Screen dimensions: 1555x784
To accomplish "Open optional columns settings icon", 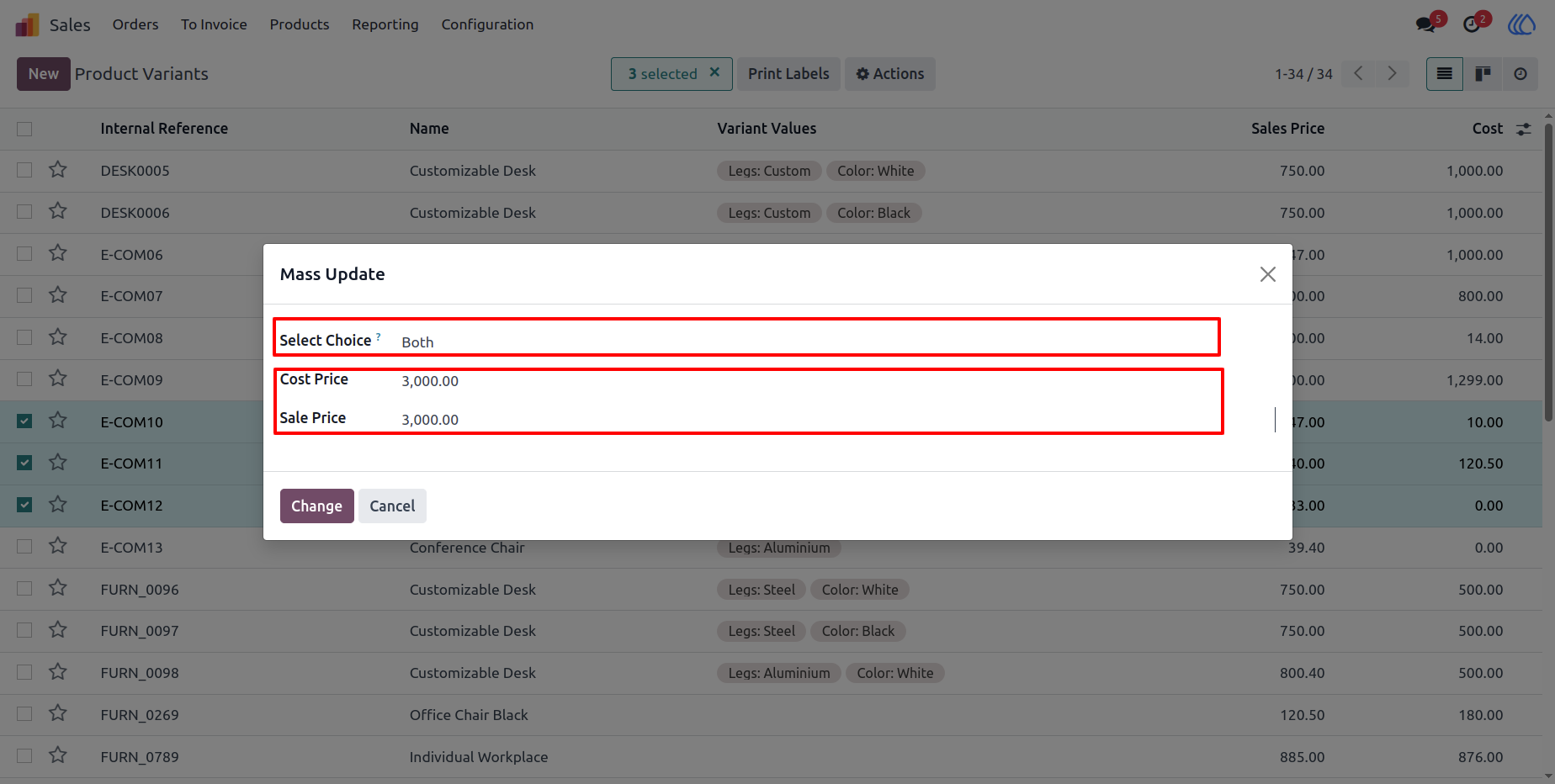I will [1524, 129].
